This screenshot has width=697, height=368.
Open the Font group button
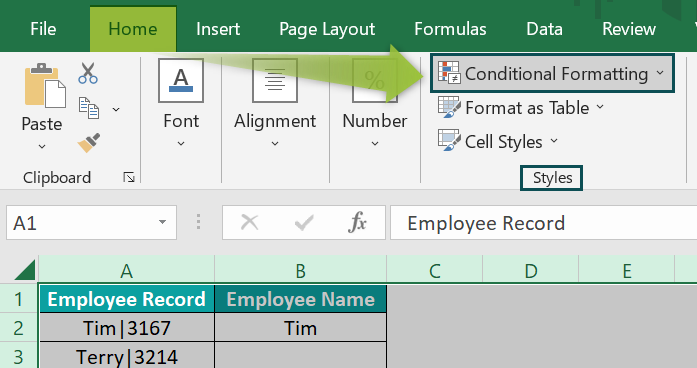(181, 80)
